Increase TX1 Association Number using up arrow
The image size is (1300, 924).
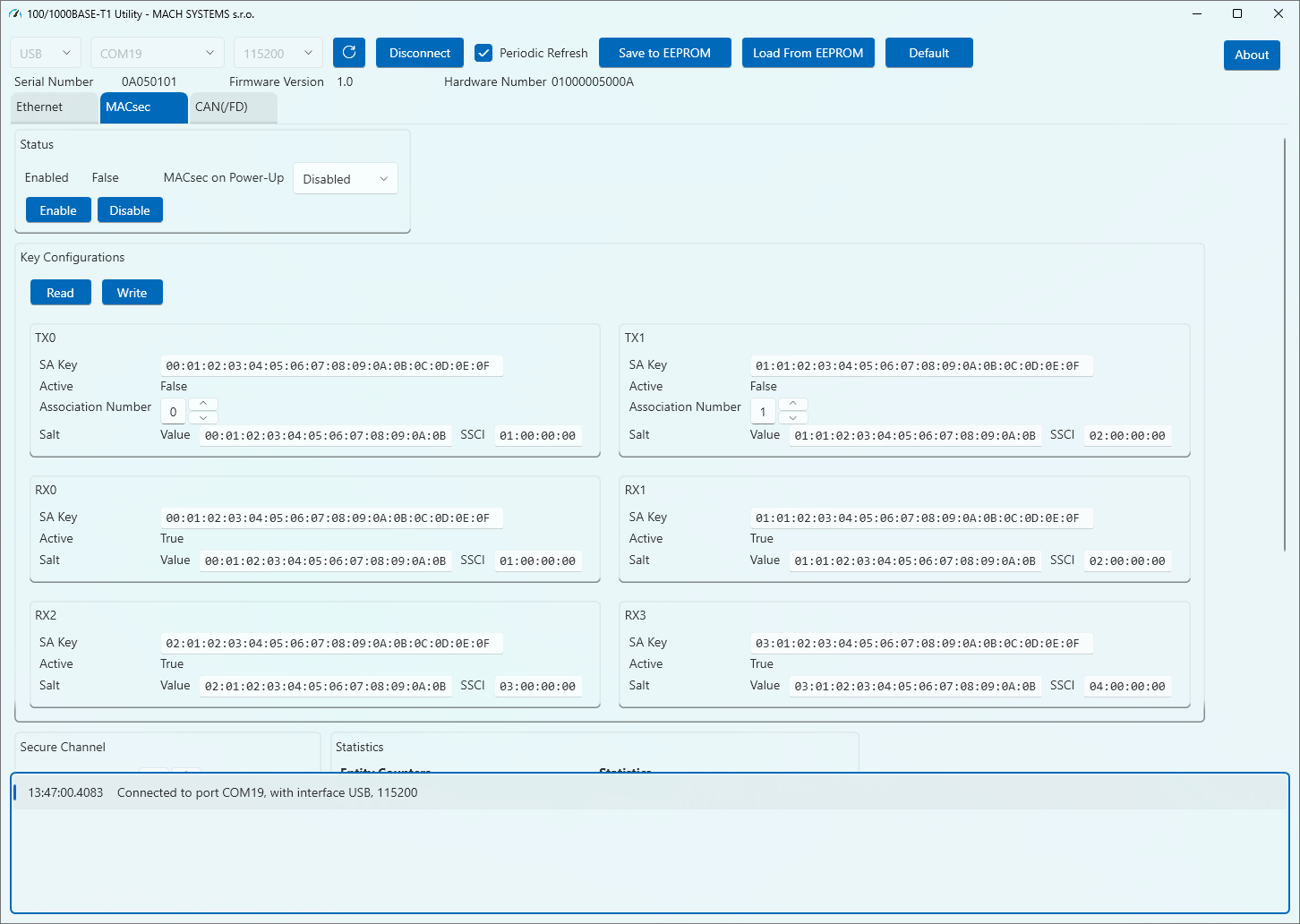tap(793, 404)
